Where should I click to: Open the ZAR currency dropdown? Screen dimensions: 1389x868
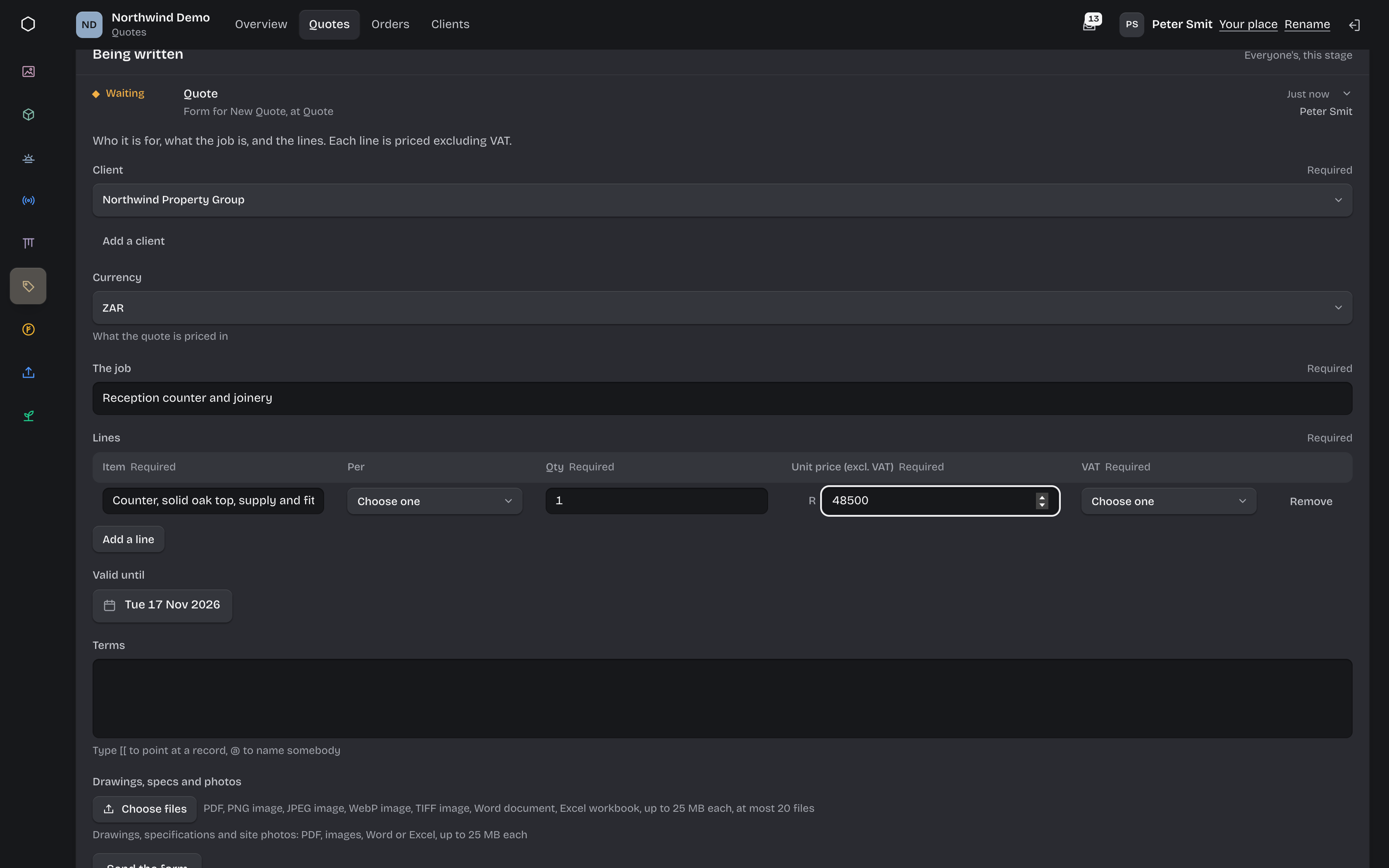pos(722,308)
